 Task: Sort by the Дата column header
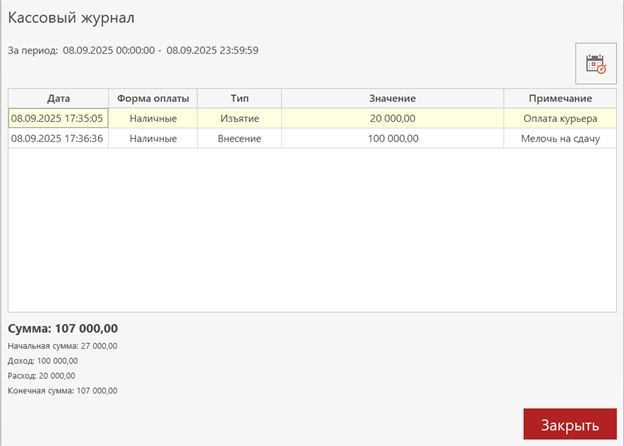[57, 98]
